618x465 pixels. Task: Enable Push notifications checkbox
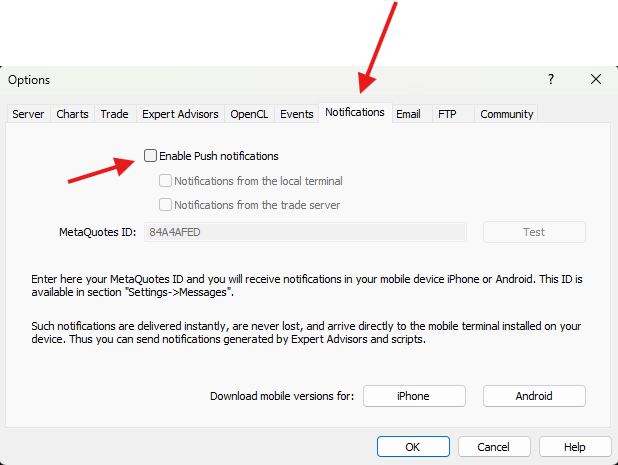point(150,156)
